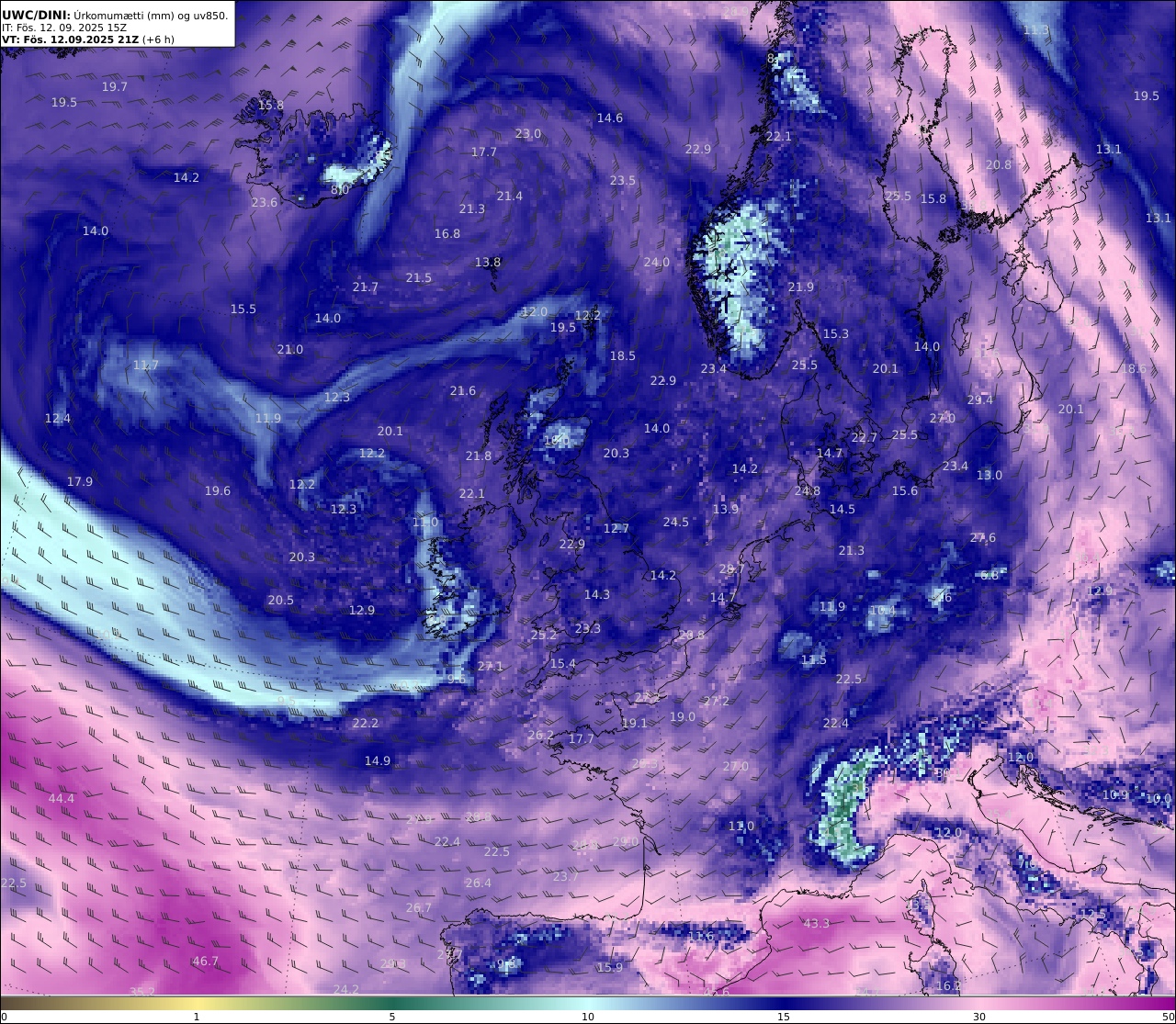Click the 16.8 value label

(447, 233)
